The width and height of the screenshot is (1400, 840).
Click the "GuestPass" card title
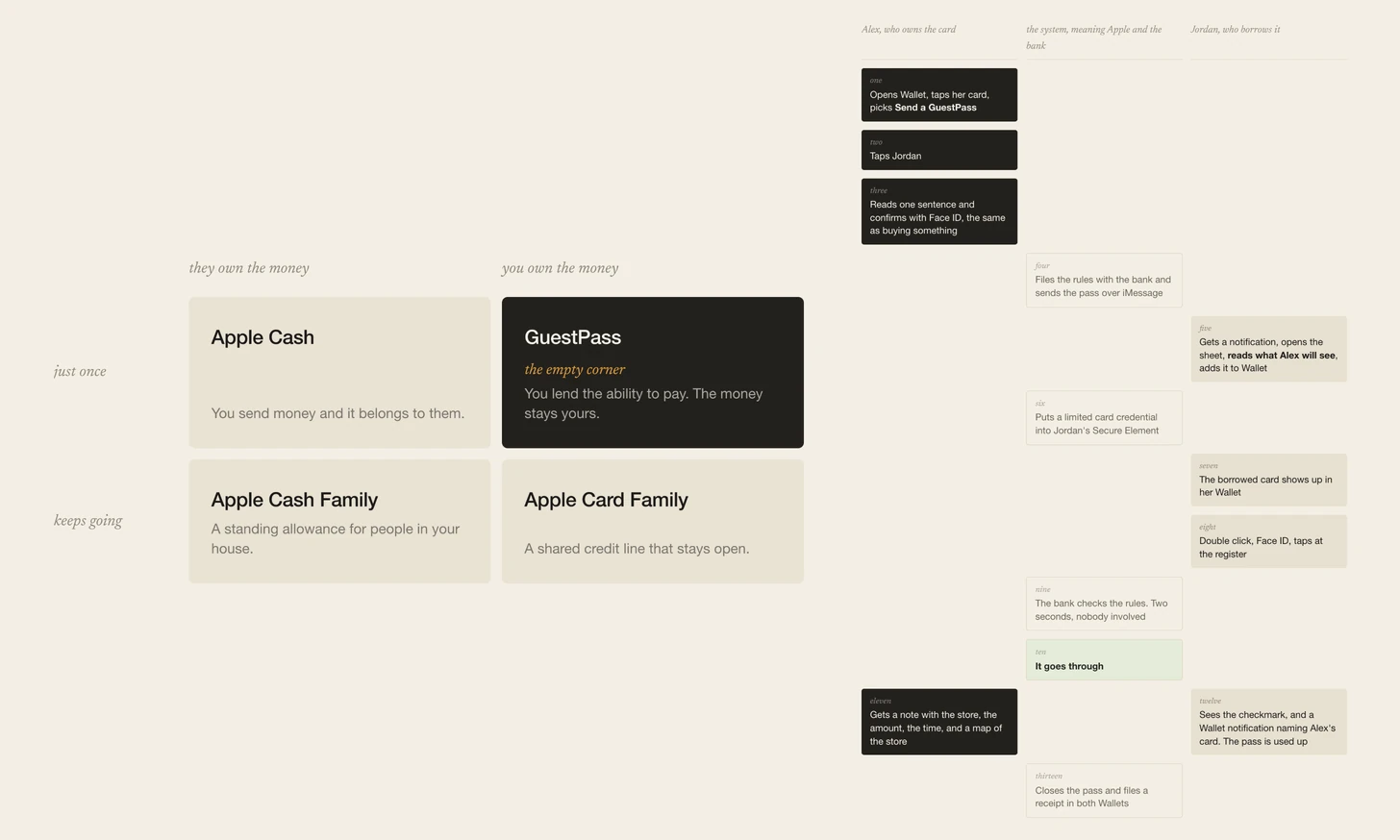tap(572, 337)
